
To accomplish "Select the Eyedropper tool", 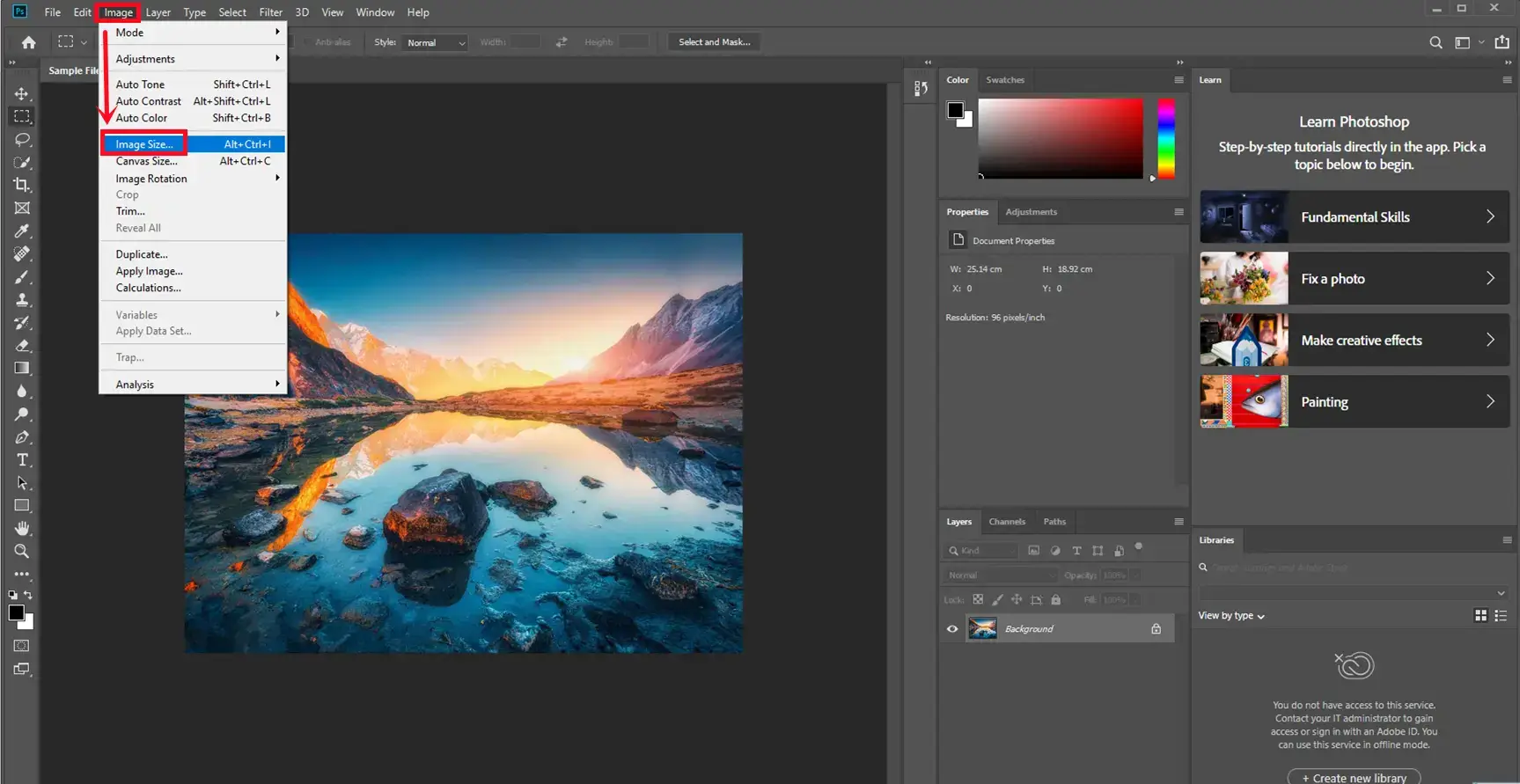I will point(22,231).
